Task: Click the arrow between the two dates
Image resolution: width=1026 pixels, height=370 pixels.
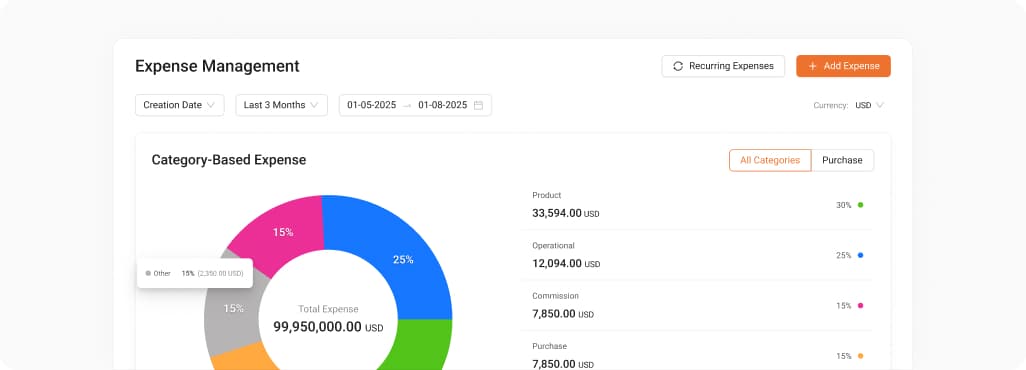Action: tap(407, 105)
